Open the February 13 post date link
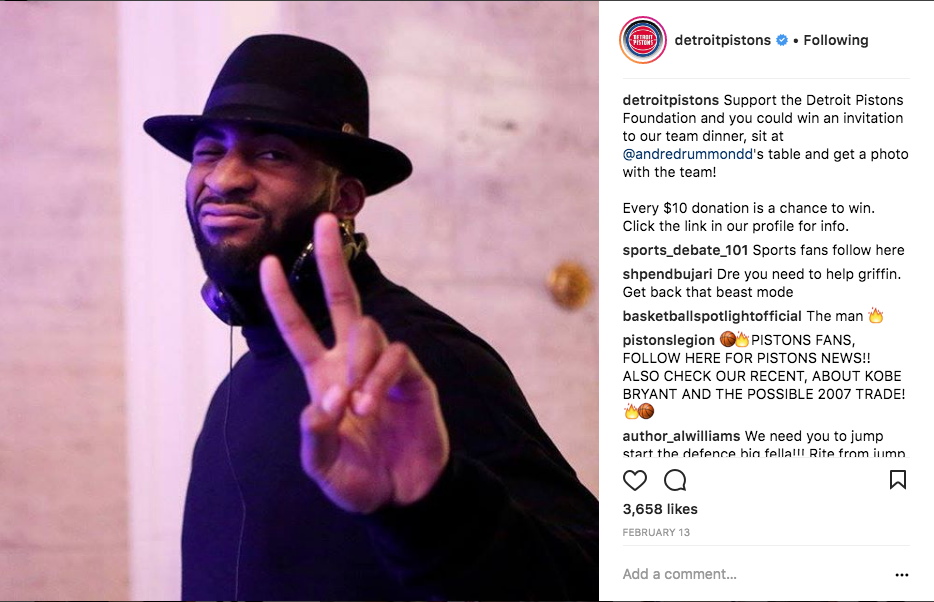Screen dimensions: 934x602 (656, 532)
